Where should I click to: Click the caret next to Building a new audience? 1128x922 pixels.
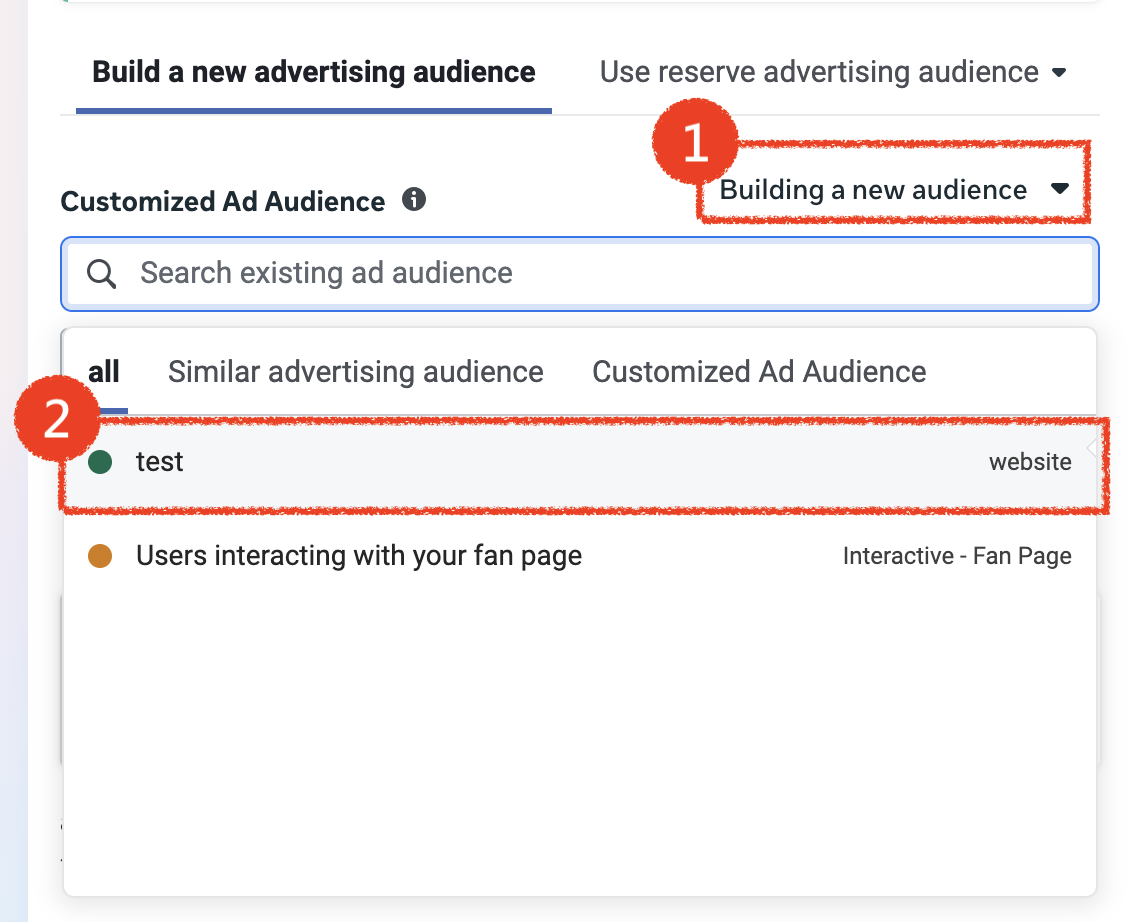coord(1060,189)
